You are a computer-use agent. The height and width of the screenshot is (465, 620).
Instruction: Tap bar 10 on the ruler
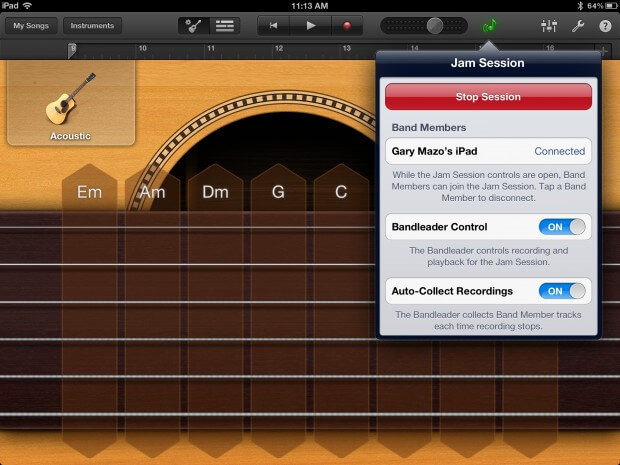click(143, 48)
